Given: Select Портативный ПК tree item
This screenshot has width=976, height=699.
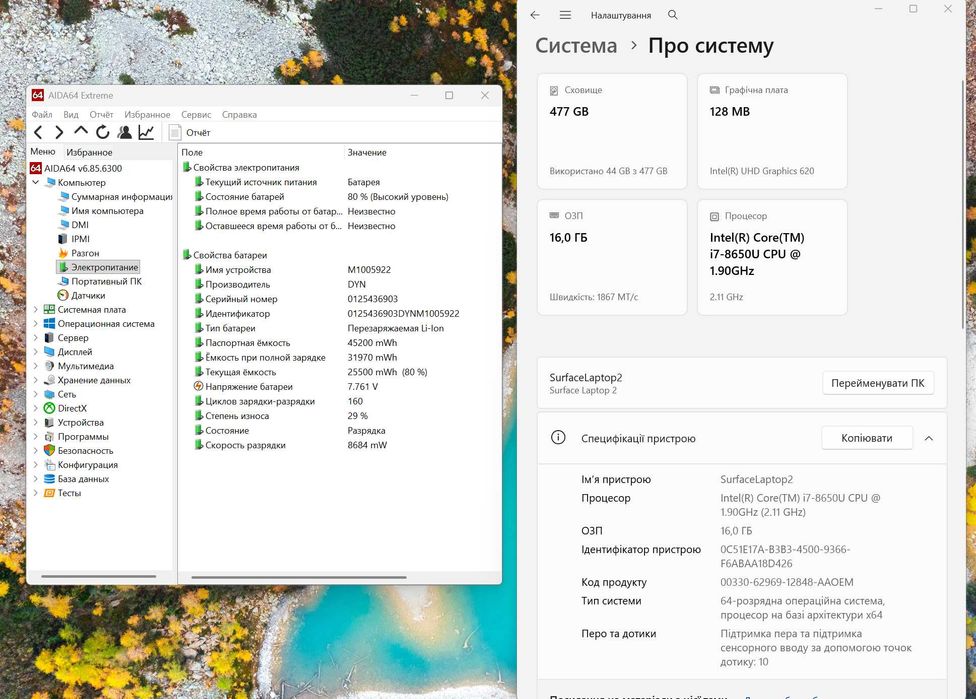Looking at the screenshot, I should click(100, 281).
